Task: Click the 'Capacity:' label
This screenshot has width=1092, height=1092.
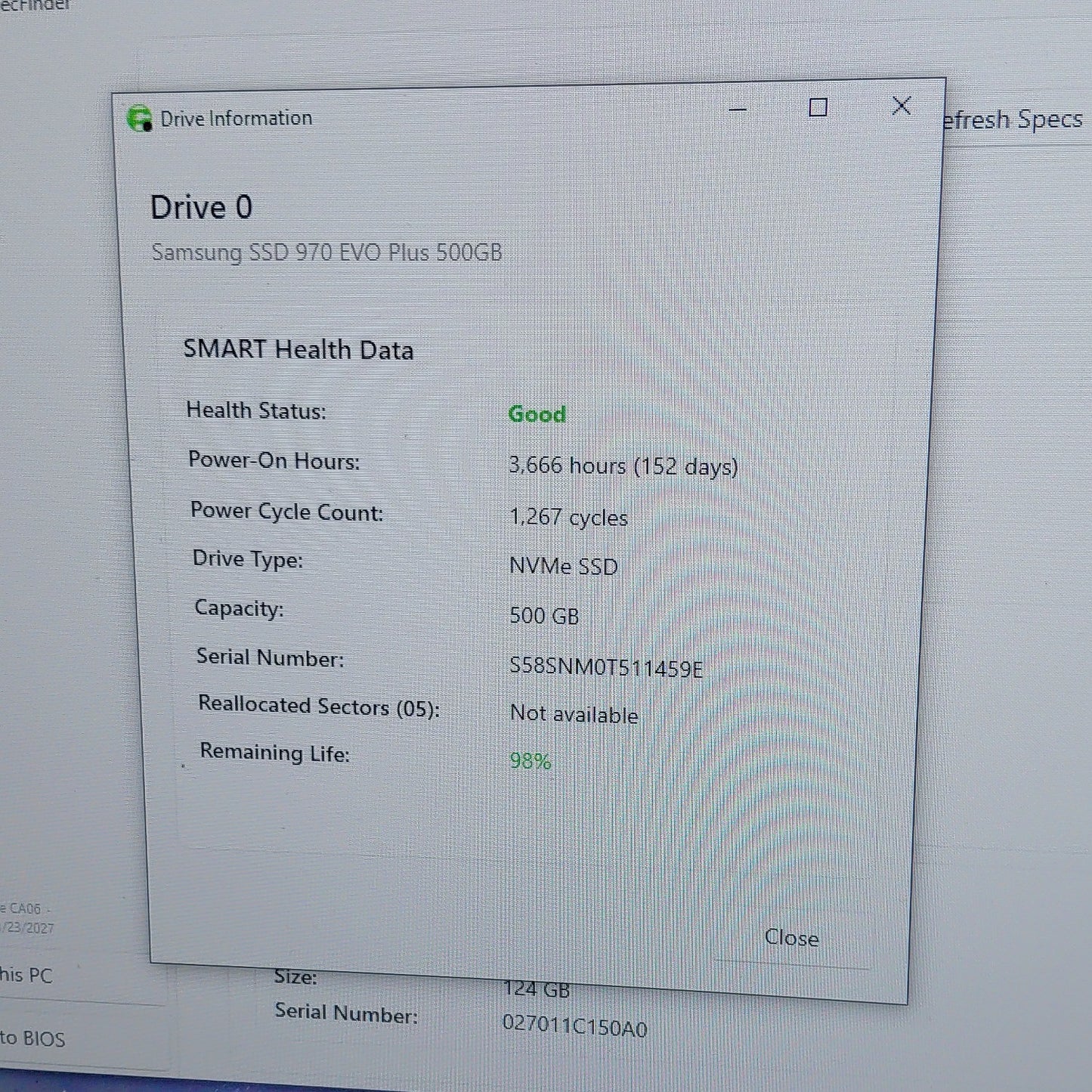Action: 239,608
